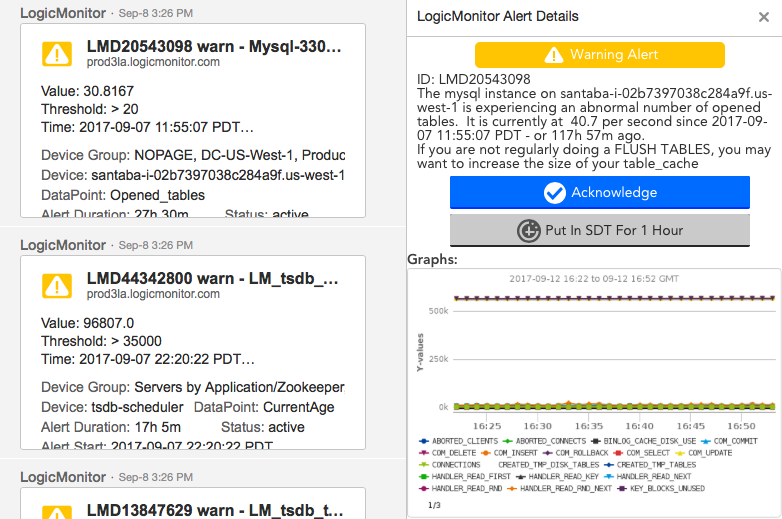Toggle HANDLER_READ_RND_NEXT legend series
The height and width of the screenshot is (519, 782).
(560, 489)
